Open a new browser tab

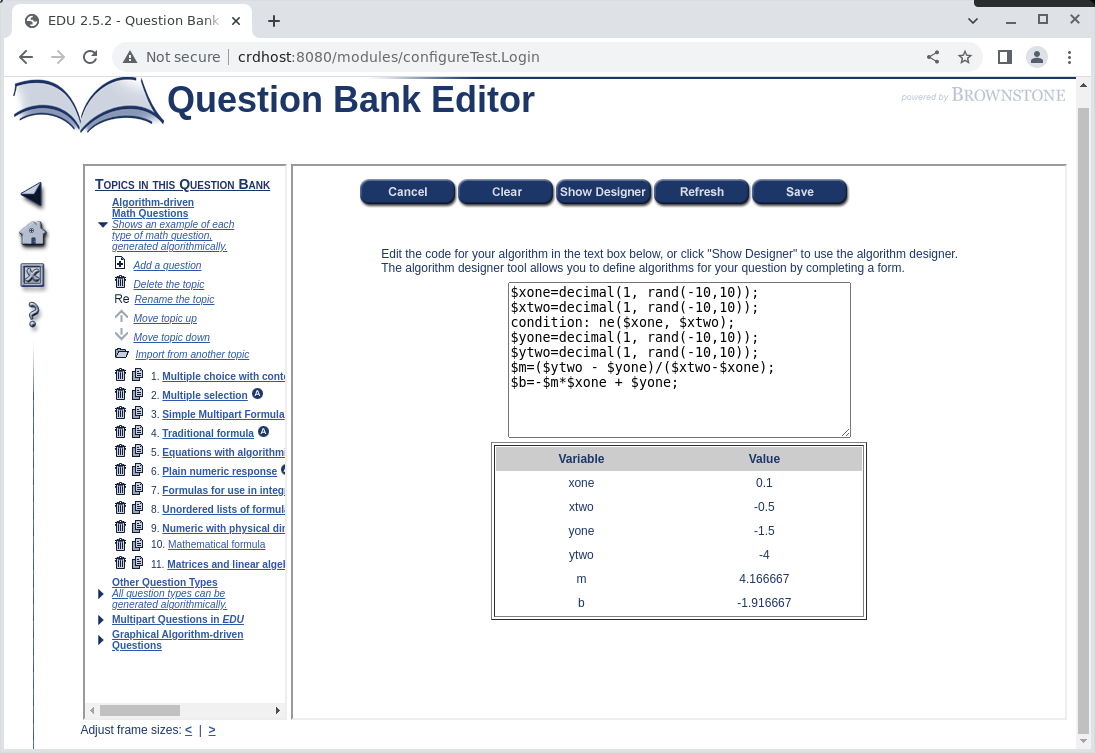274,21
